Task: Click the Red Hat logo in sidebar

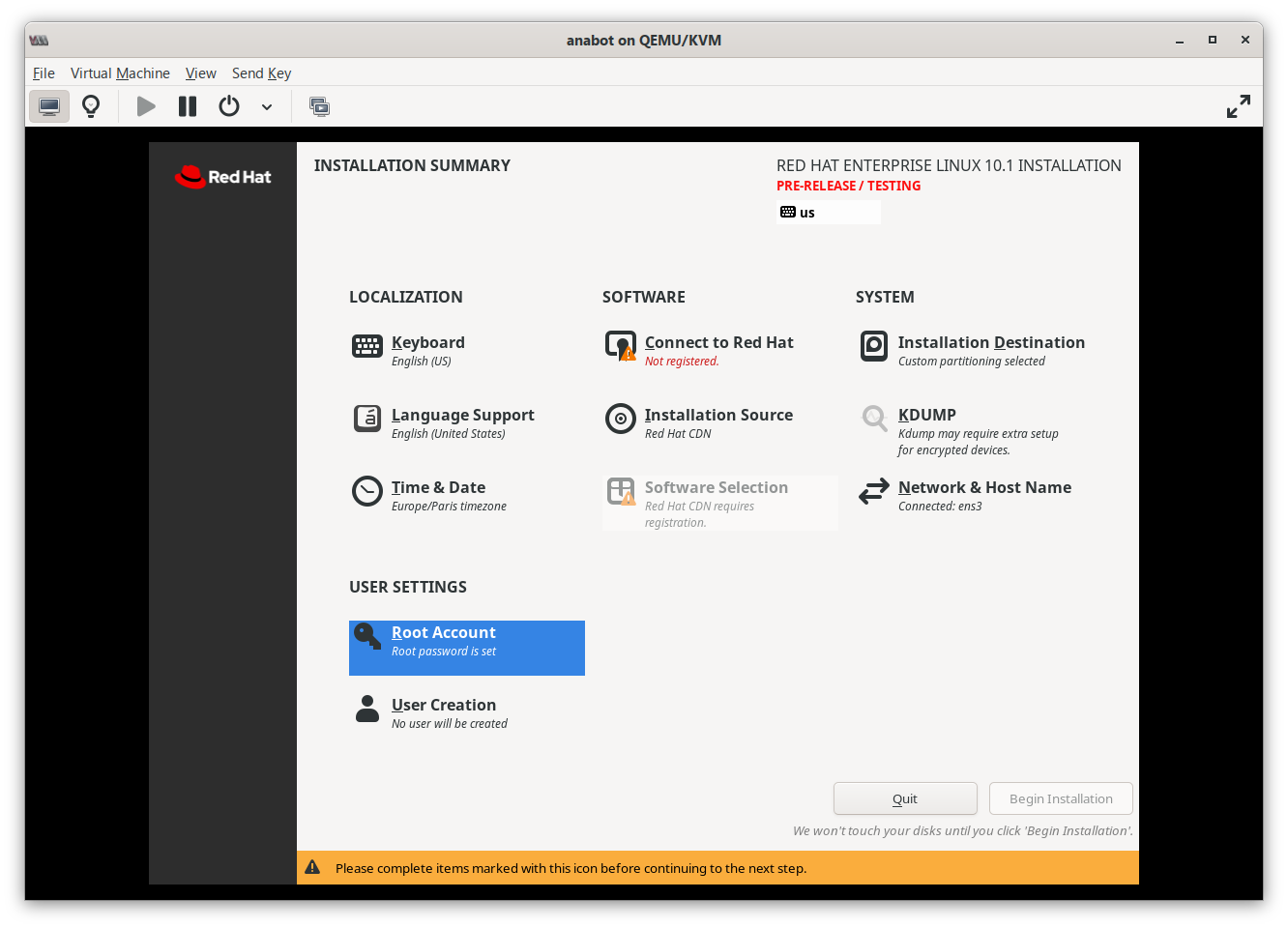Action: [x=222, y=177]
